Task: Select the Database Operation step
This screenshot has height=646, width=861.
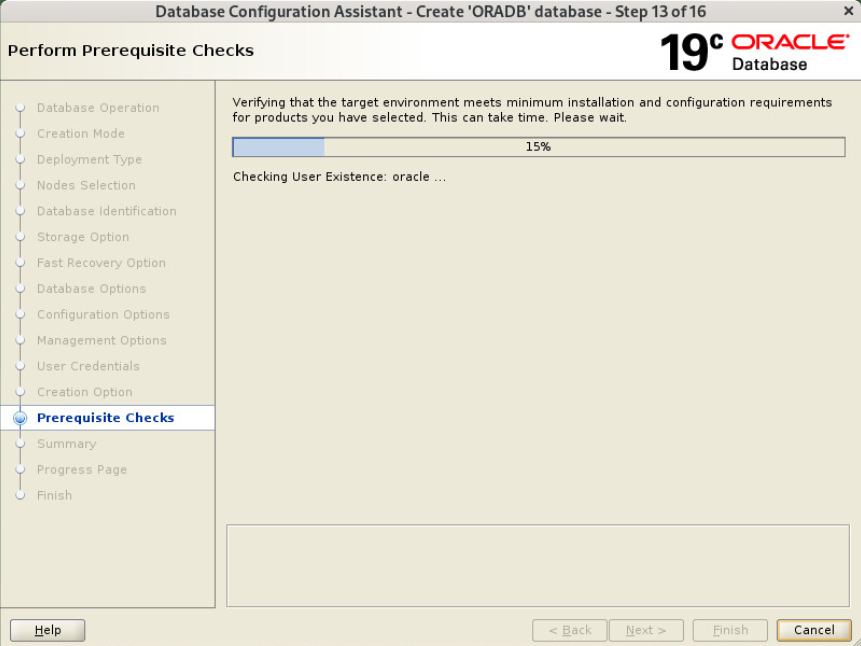Action: tap(98, 108)
